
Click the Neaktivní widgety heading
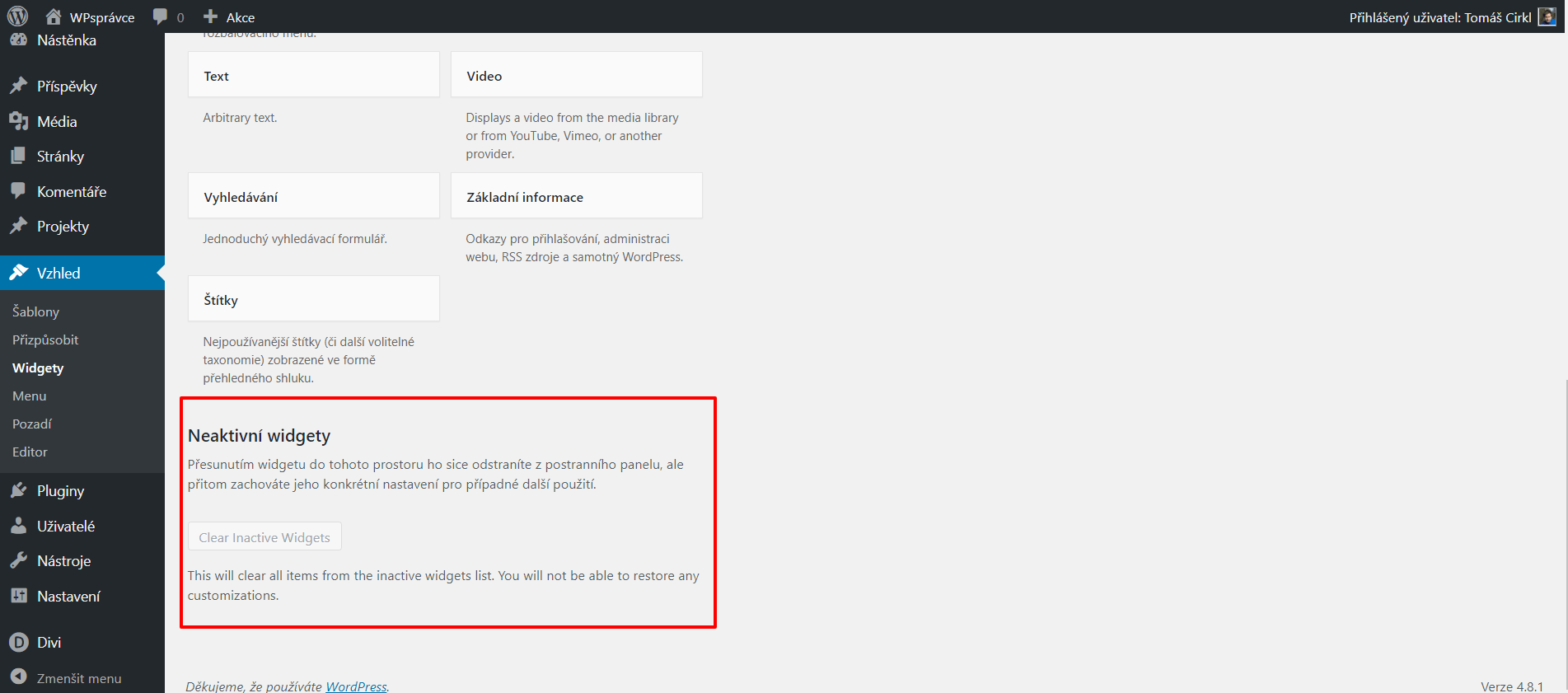259,435
